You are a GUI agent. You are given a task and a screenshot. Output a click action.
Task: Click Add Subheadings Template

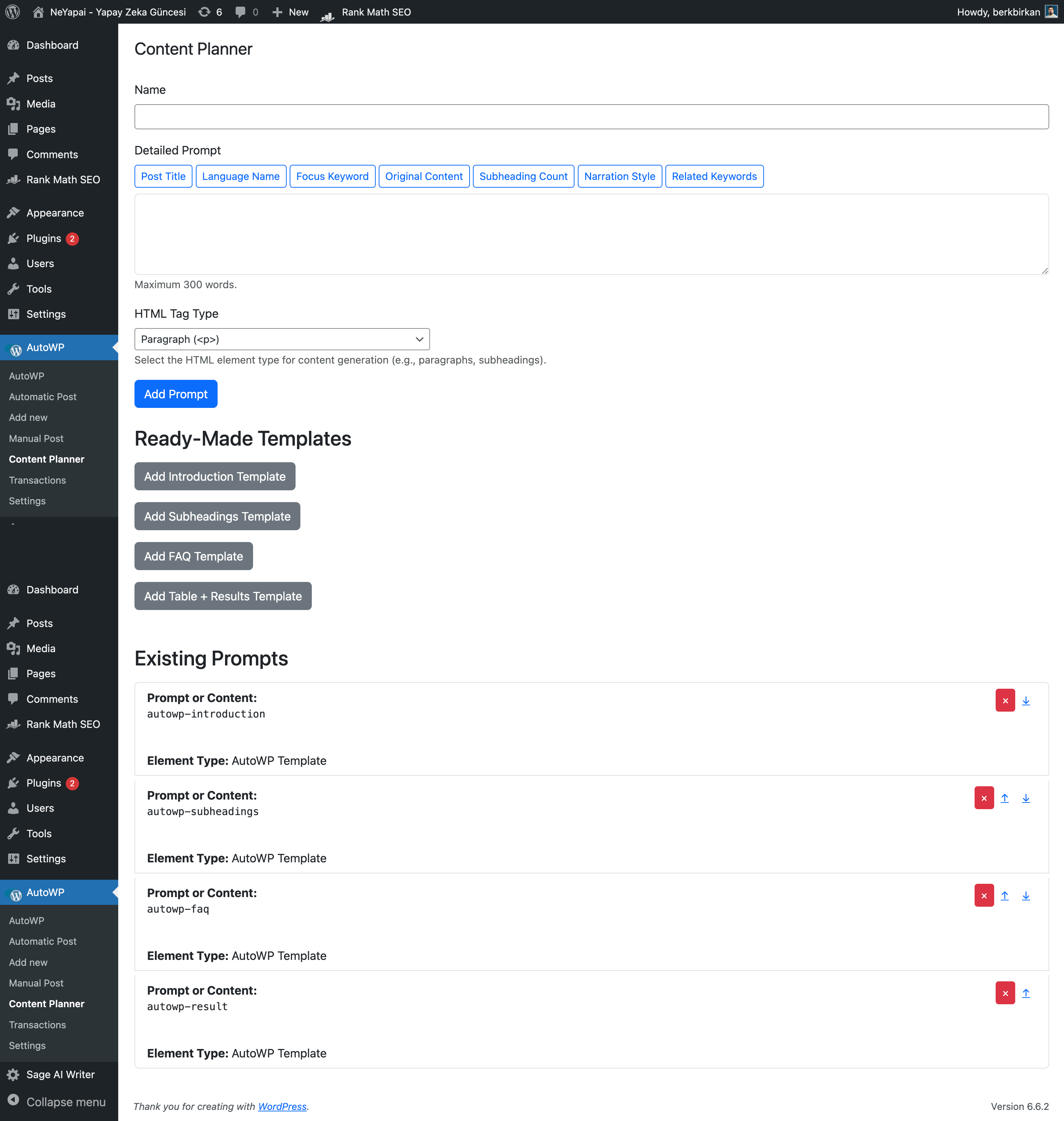point(217,516)
